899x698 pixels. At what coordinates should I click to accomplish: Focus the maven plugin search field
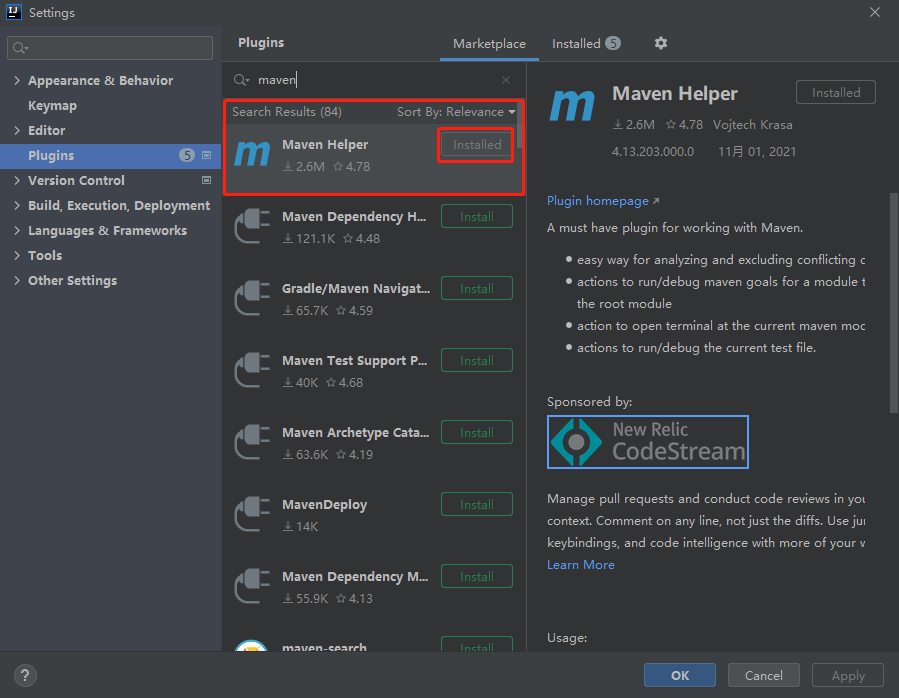(373, 80)
